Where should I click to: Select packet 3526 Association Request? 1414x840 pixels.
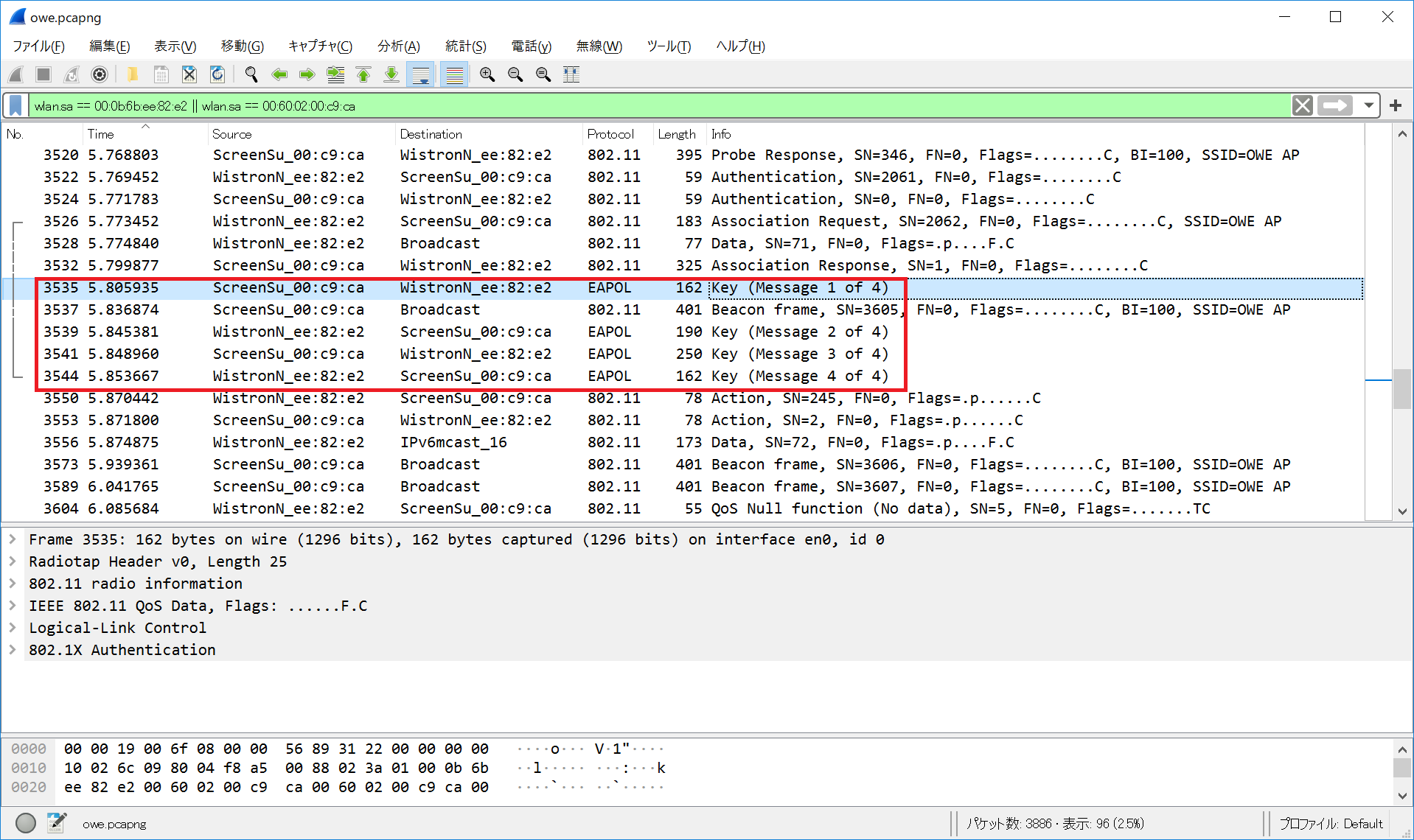[683, 221]
